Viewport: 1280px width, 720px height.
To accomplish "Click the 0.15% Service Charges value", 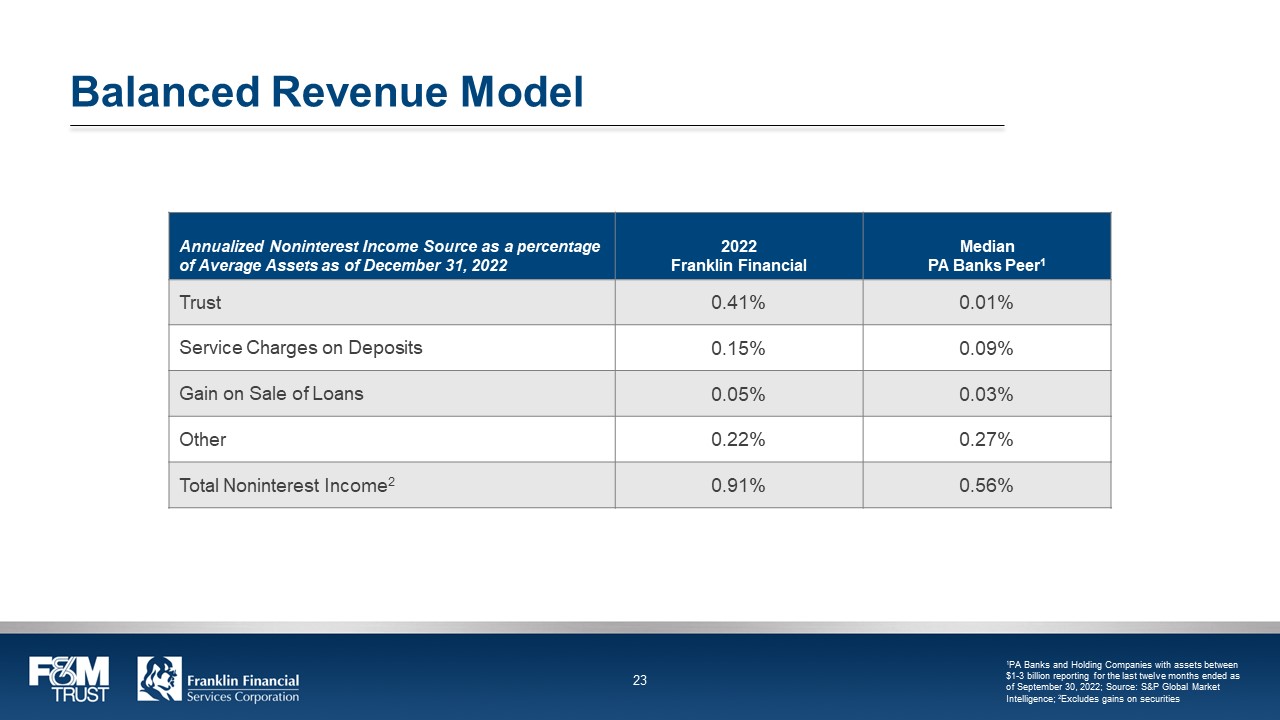I will tap(739, 349).
